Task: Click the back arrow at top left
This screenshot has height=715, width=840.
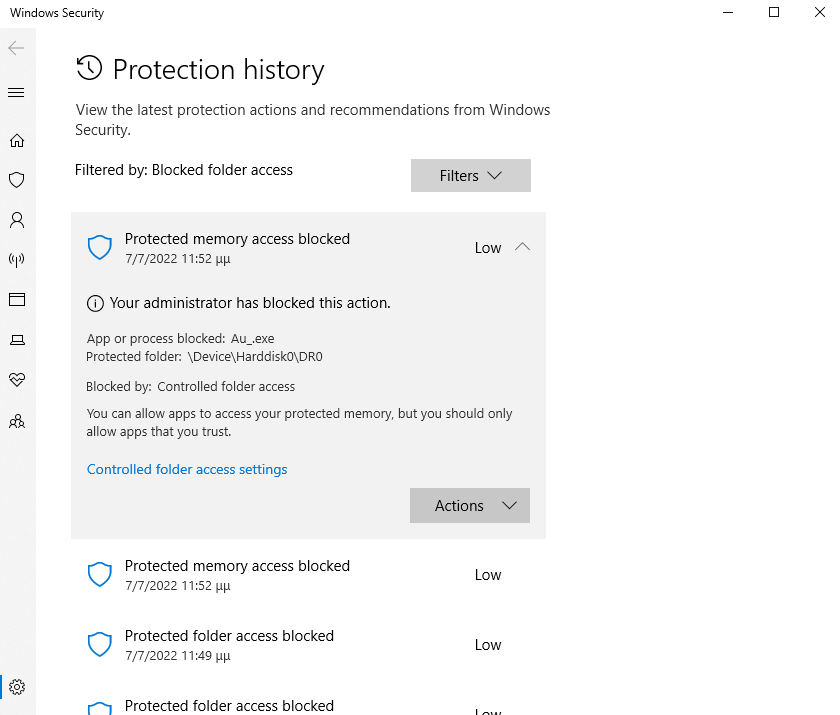Action: pos(15,47)
